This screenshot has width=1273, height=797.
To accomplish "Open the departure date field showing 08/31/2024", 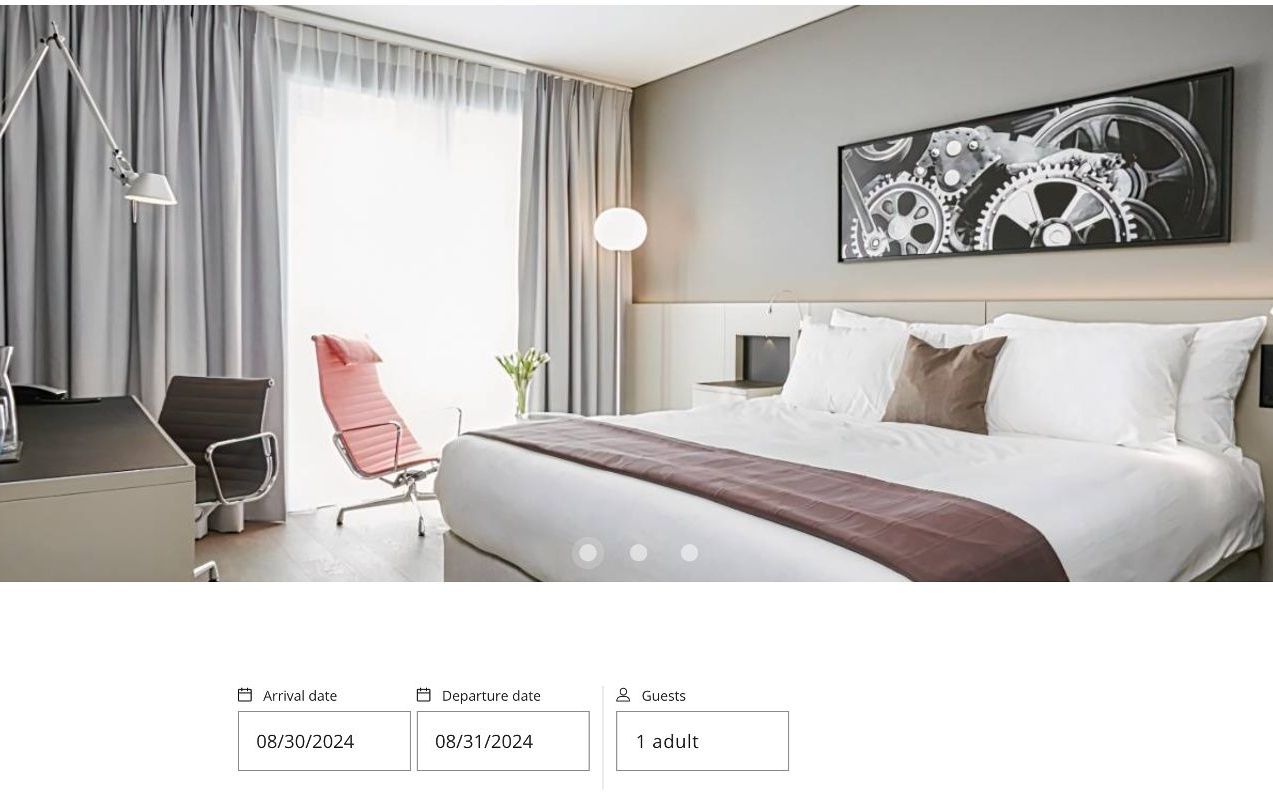I will click(503, 741).
